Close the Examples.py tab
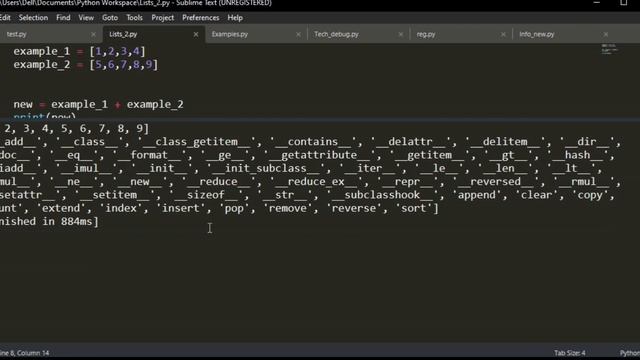640x360 pixels. click(298, 35)
